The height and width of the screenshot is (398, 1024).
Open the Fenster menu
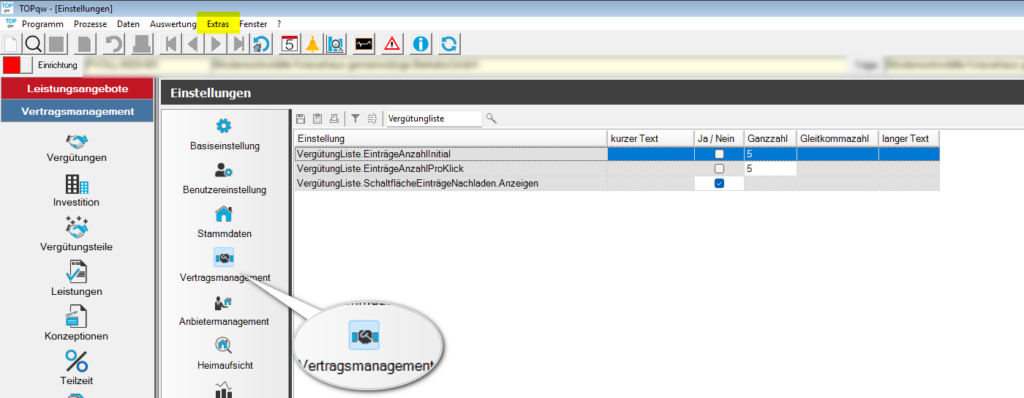tap(253, 24)
